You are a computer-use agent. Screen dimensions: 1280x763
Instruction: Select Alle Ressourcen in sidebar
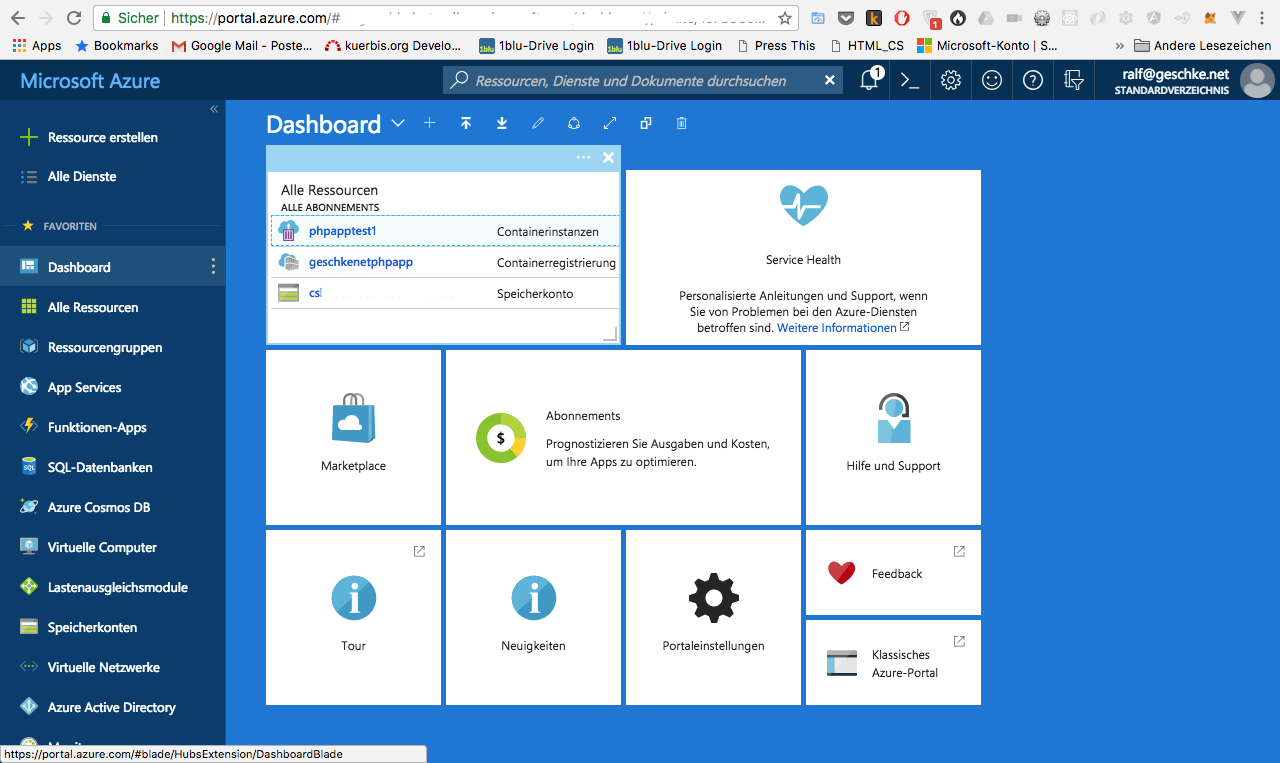coord(112,307)
